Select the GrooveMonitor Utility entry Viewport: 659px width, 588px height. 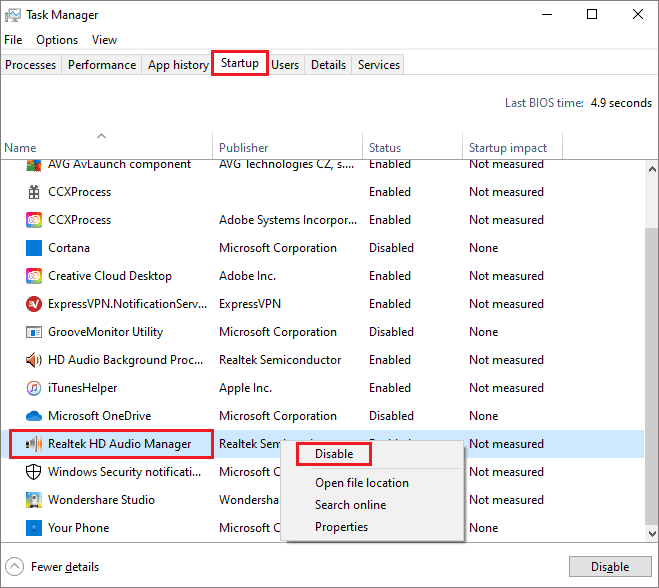[x=105, y=332]
